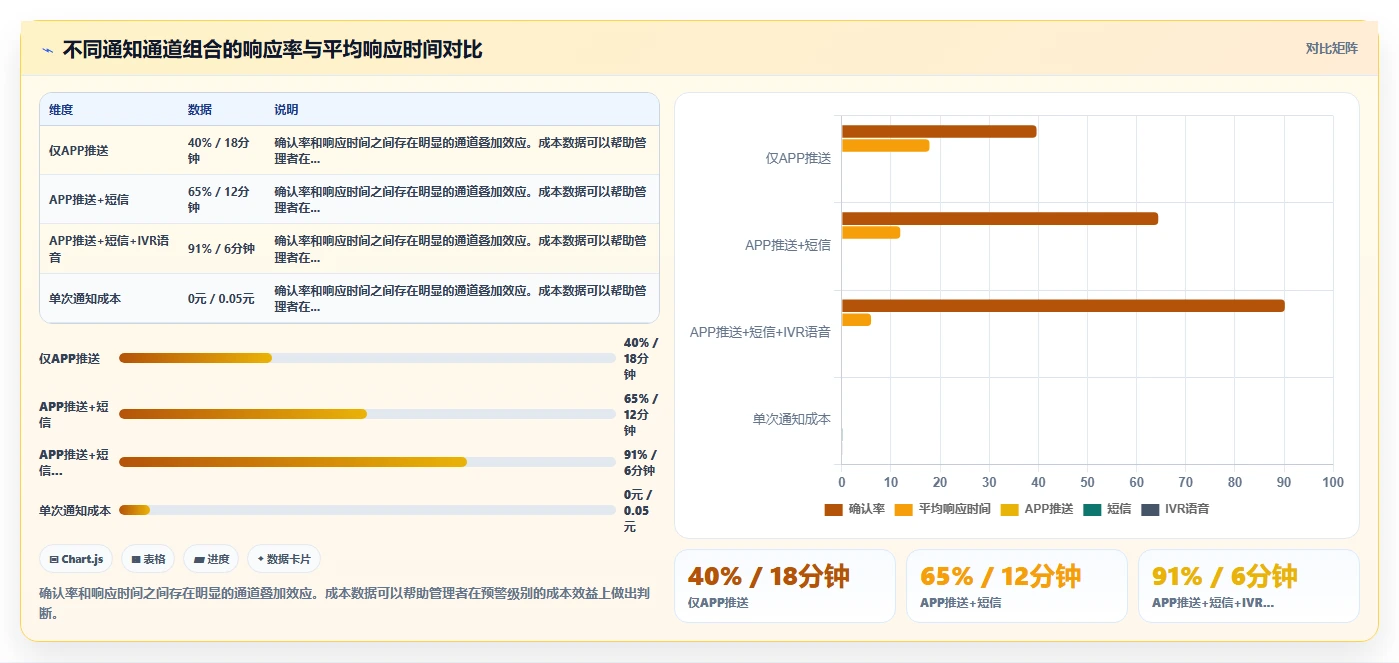Click APP推送+短信 确认率 bar in chart
Viewport: 1399px width, 663px height.
(x=1000, y=219)
